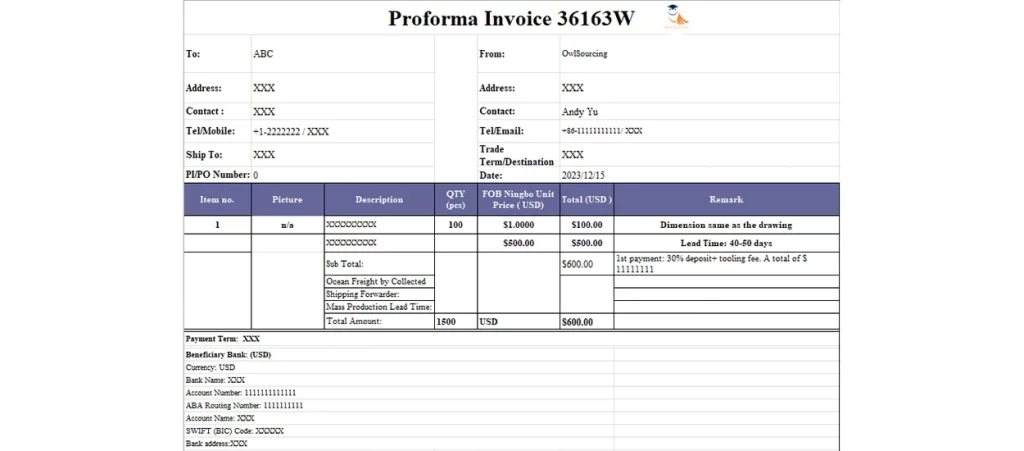Select the 1500 quantity total cell

tap(456, 322)
